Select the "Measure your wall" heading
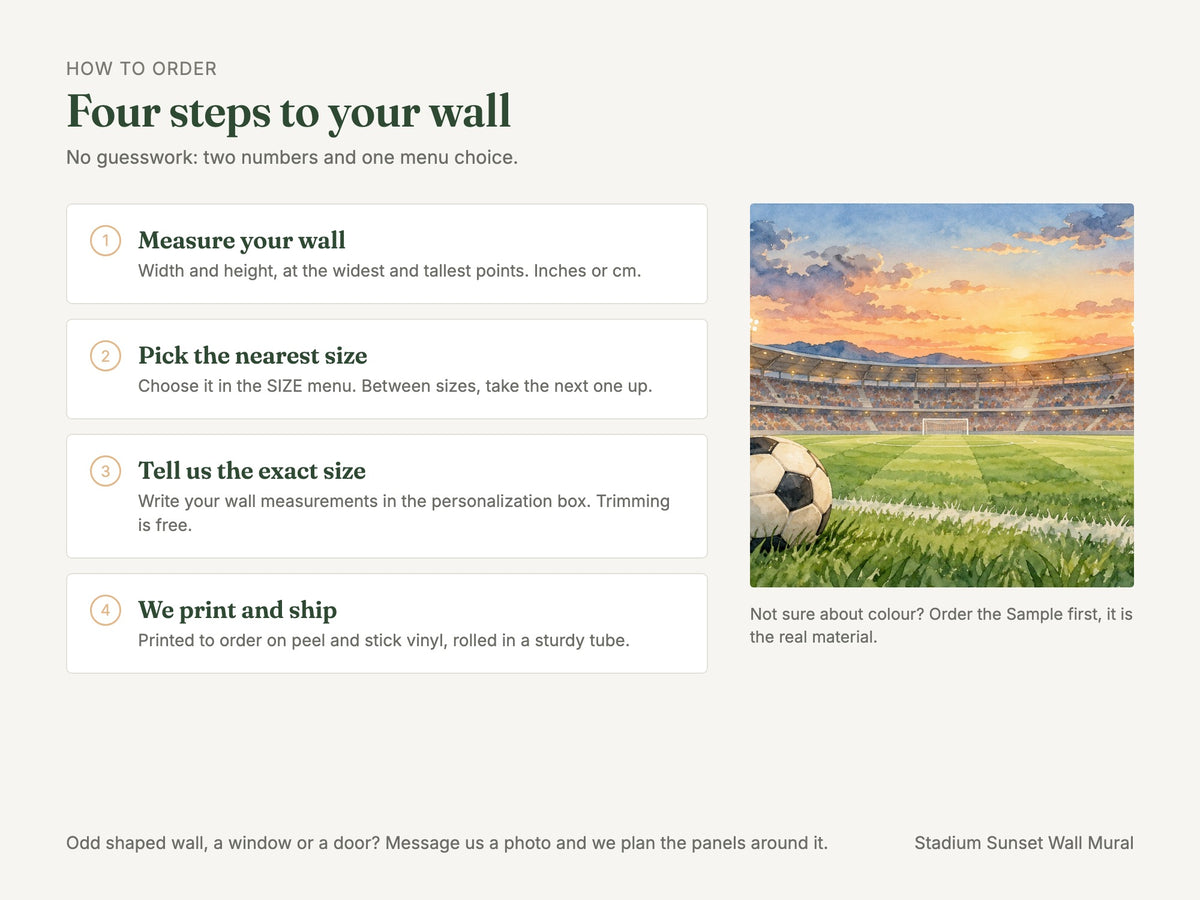 pyautogui.click(x=242, y=241)
